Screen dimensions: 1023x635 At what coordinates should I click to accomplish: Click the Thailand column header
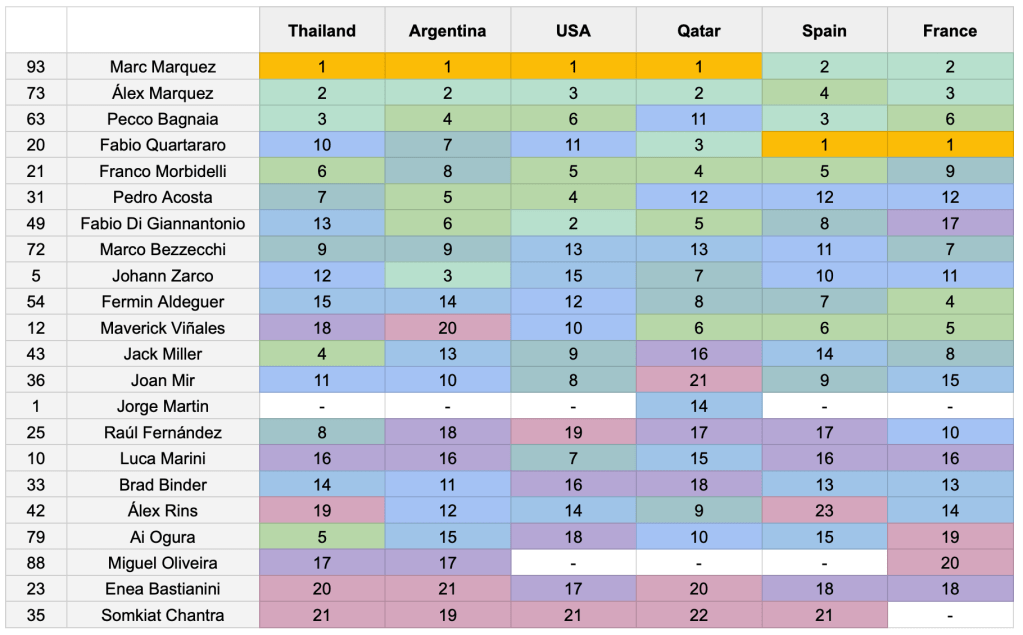tap(322, 31)
